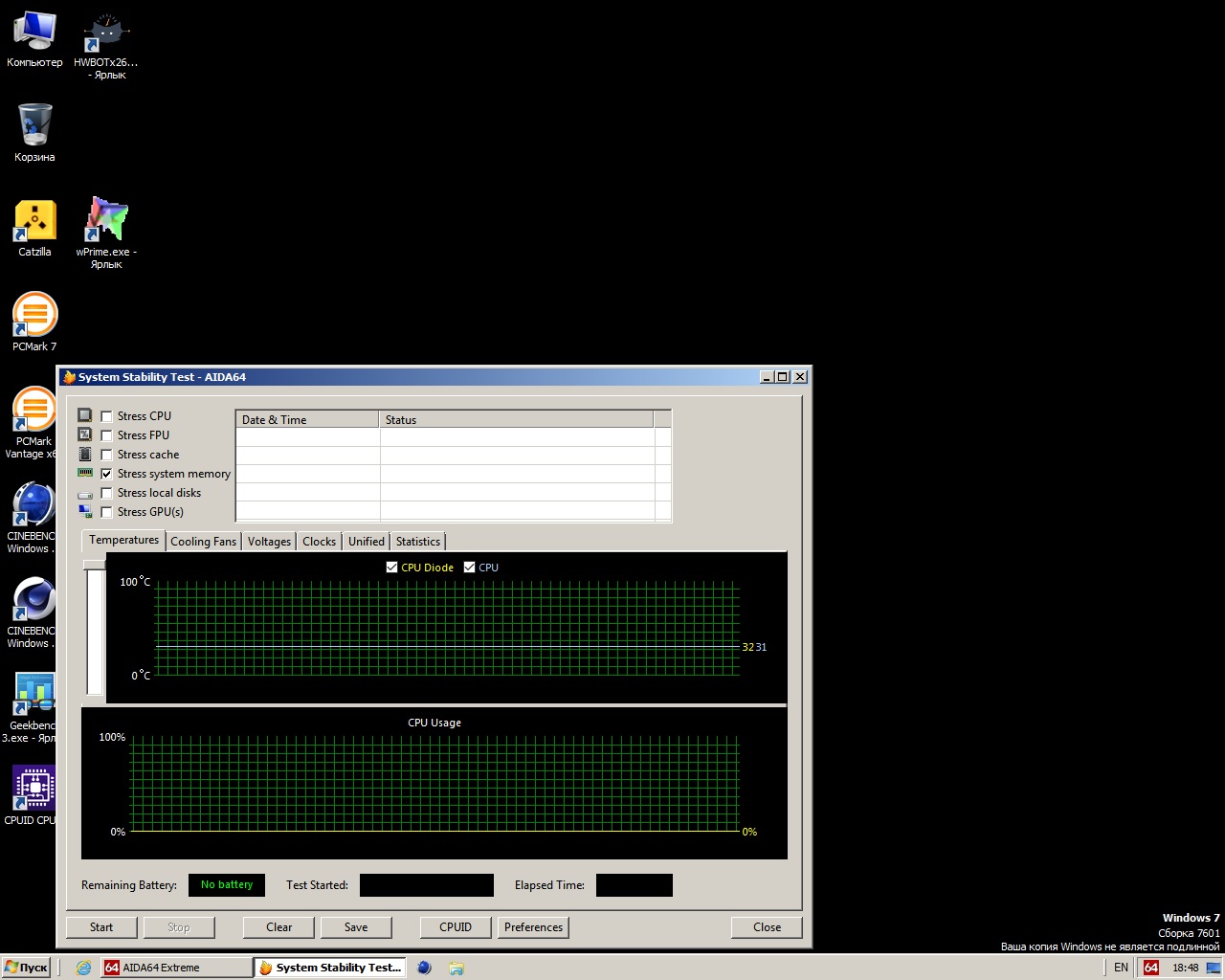This screenshot has height=980, width=1225.
Task: Select the Geekbench 3.exe shortcut icon
Action: (x=31, y=707)
